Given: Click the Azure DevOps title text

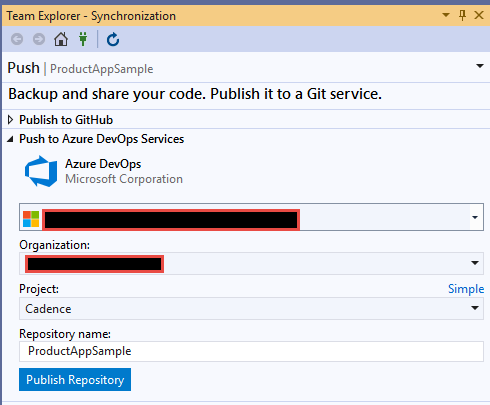Looking at the screenshot, I should point(103,164).
